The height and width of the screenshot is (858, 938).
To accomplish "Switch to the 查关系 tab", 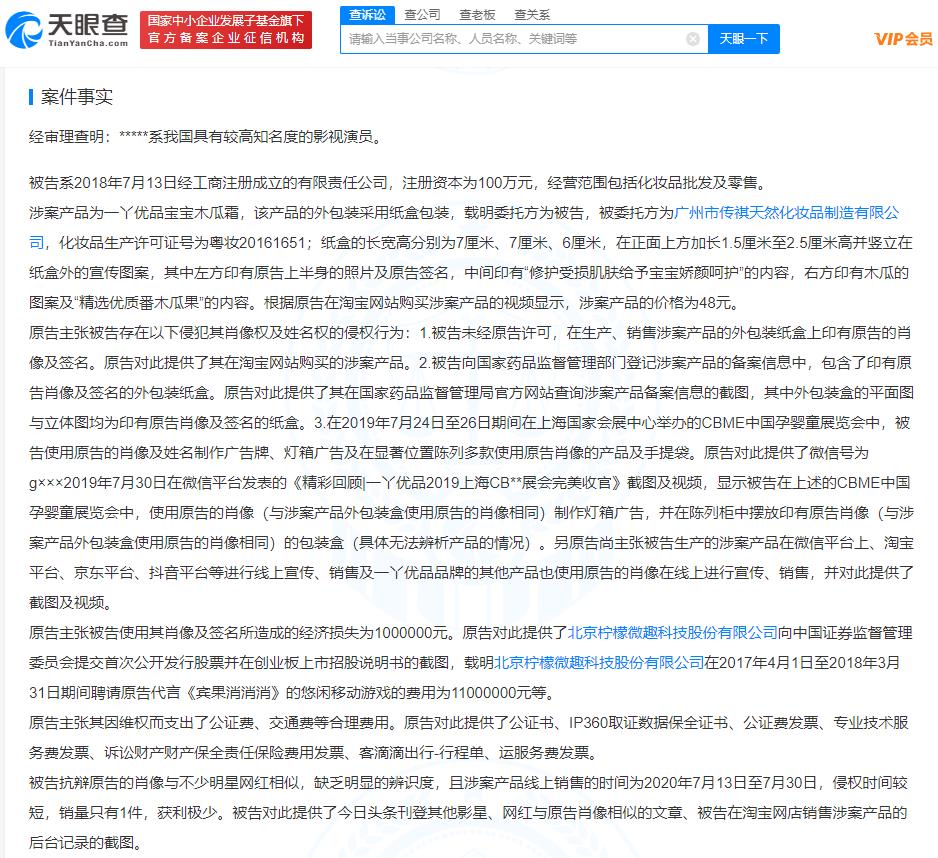I will point(532,14).
